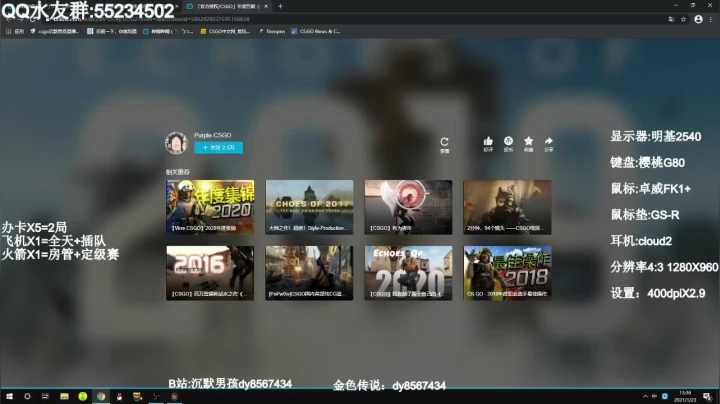Screen dimensions: 720x404
Task: Open the taskbar clock and date
Action: click(685, 396)
